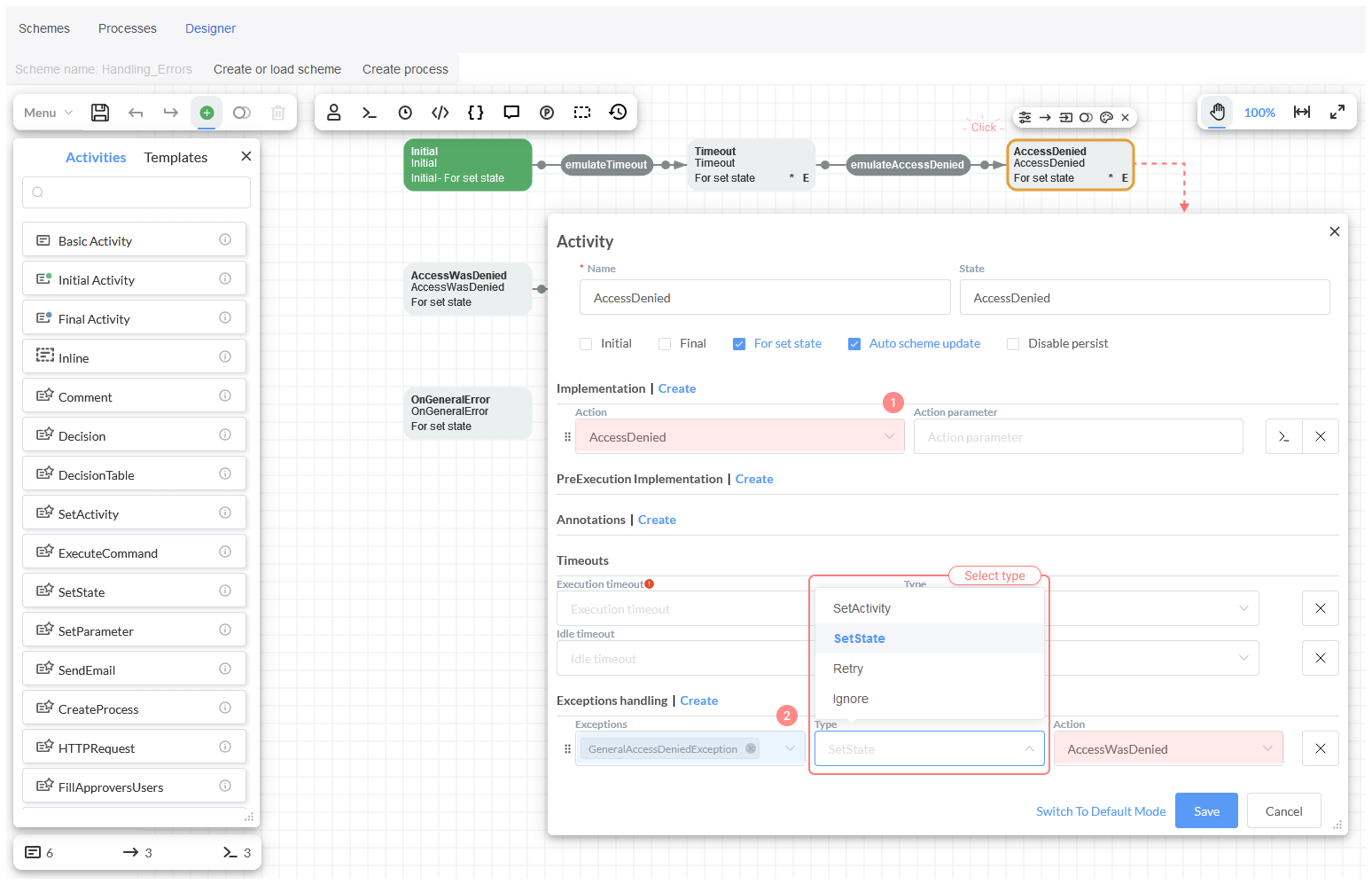1372x892 pixels.
Task: Click the code edit button for Action parameter
Action: pos(1284,436)
